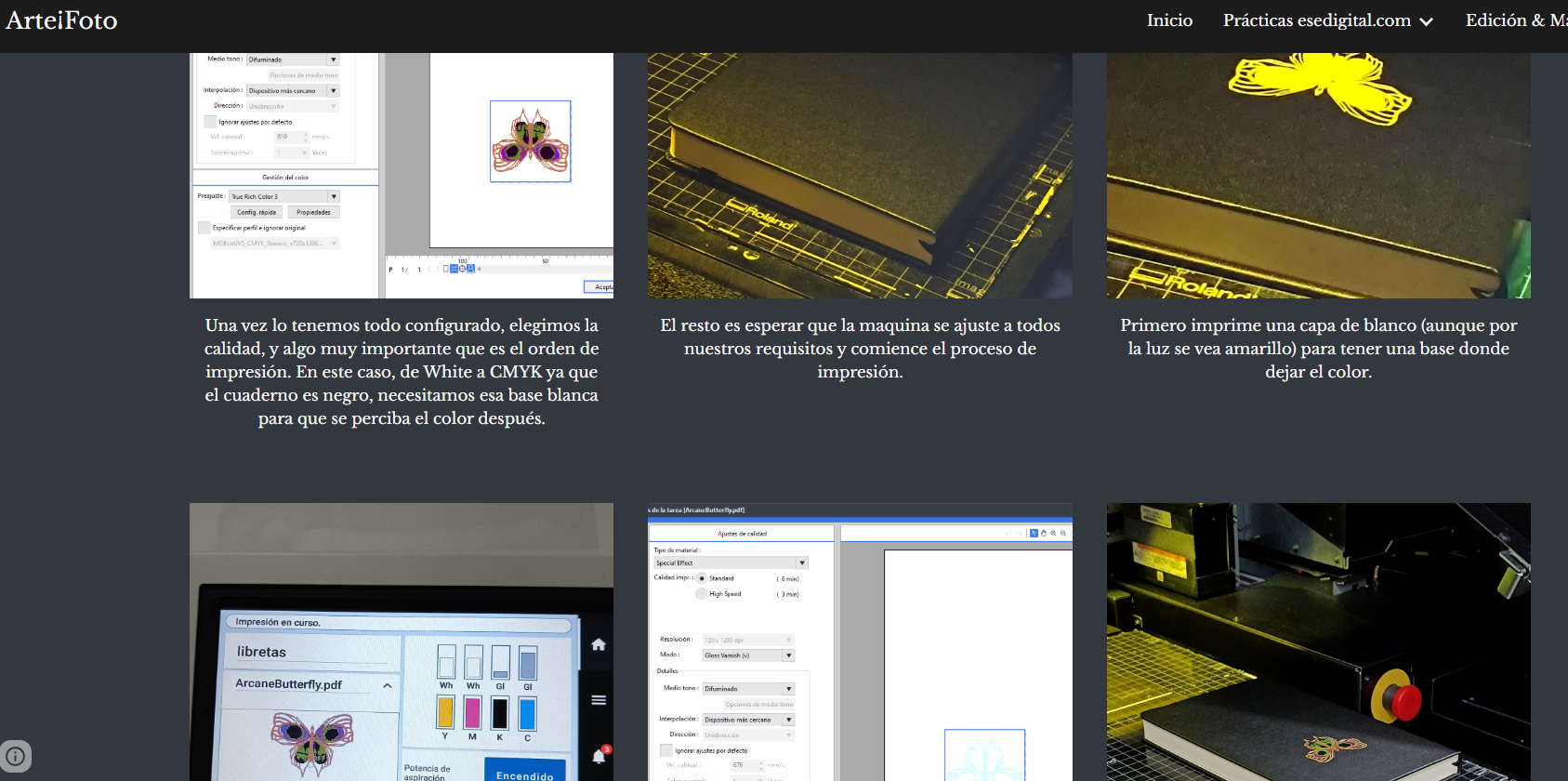Click the zoom in magnifier in the preview toolbar

point(1053,534)
